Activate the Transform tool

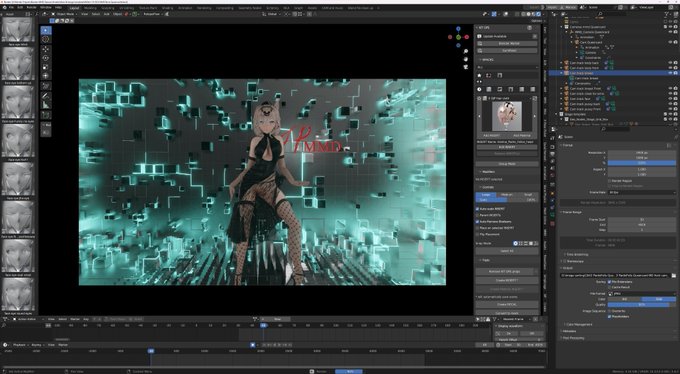point(46,76)
